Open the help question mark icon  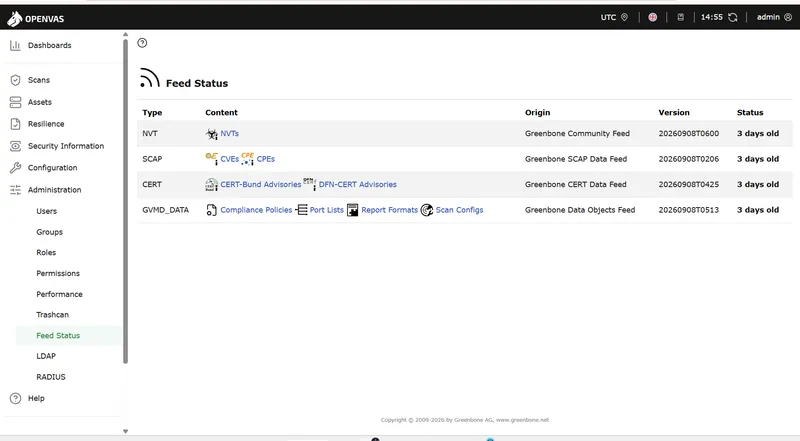click(142, 43)
